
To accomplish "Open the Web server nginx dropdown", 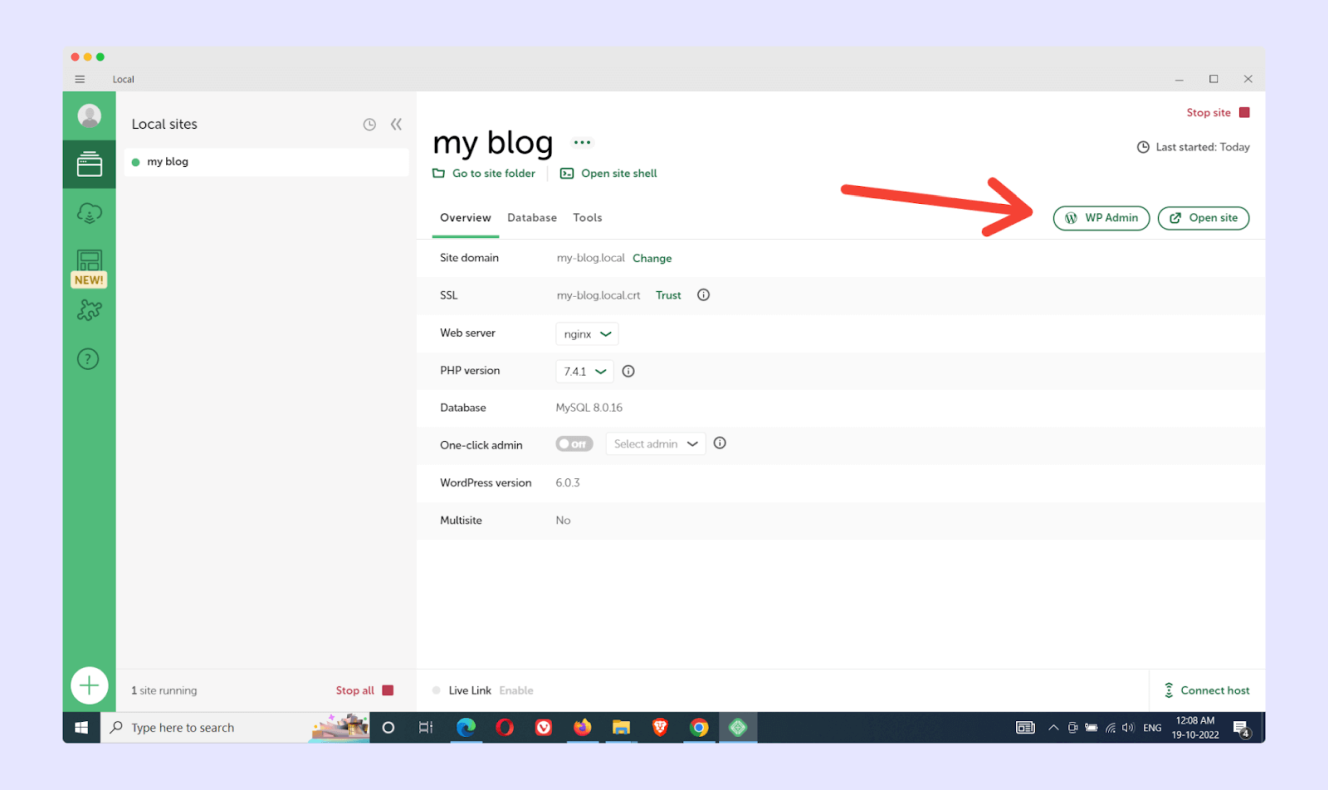I will coord(587,334).
